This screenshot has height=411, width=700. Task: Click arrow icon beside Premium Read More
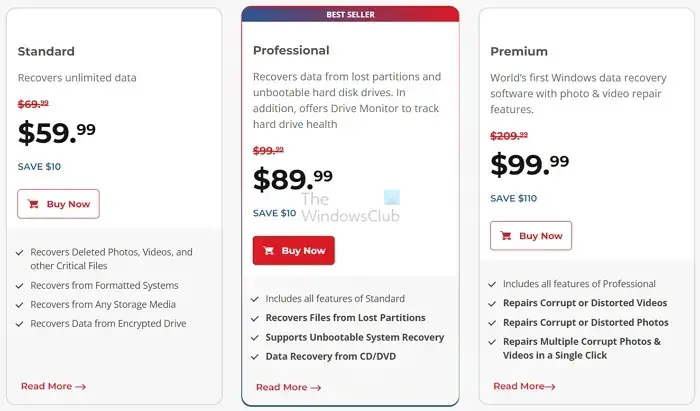coord(550,387)
